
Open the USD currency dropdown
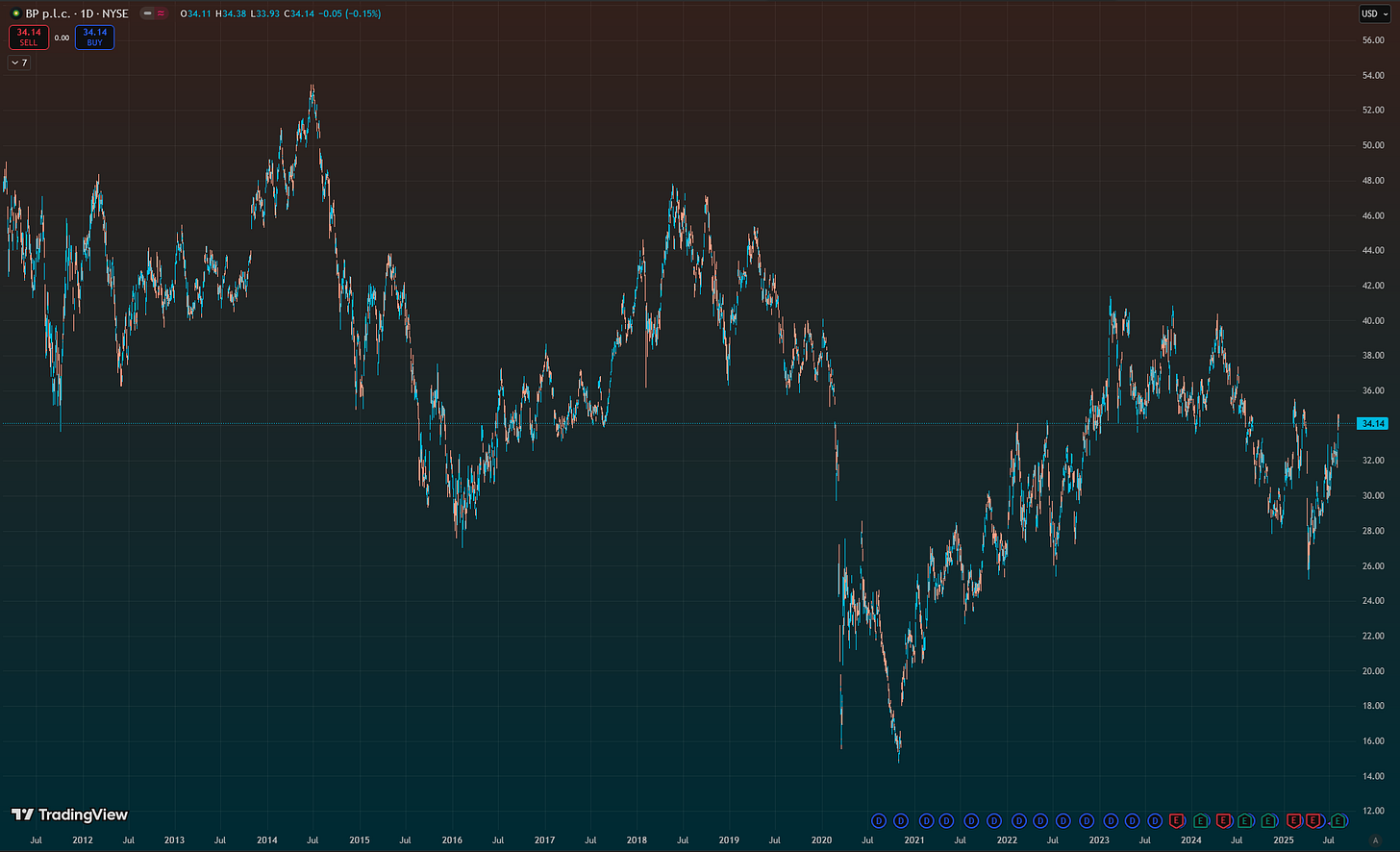pyautogui.click(x=1374, y=13)
